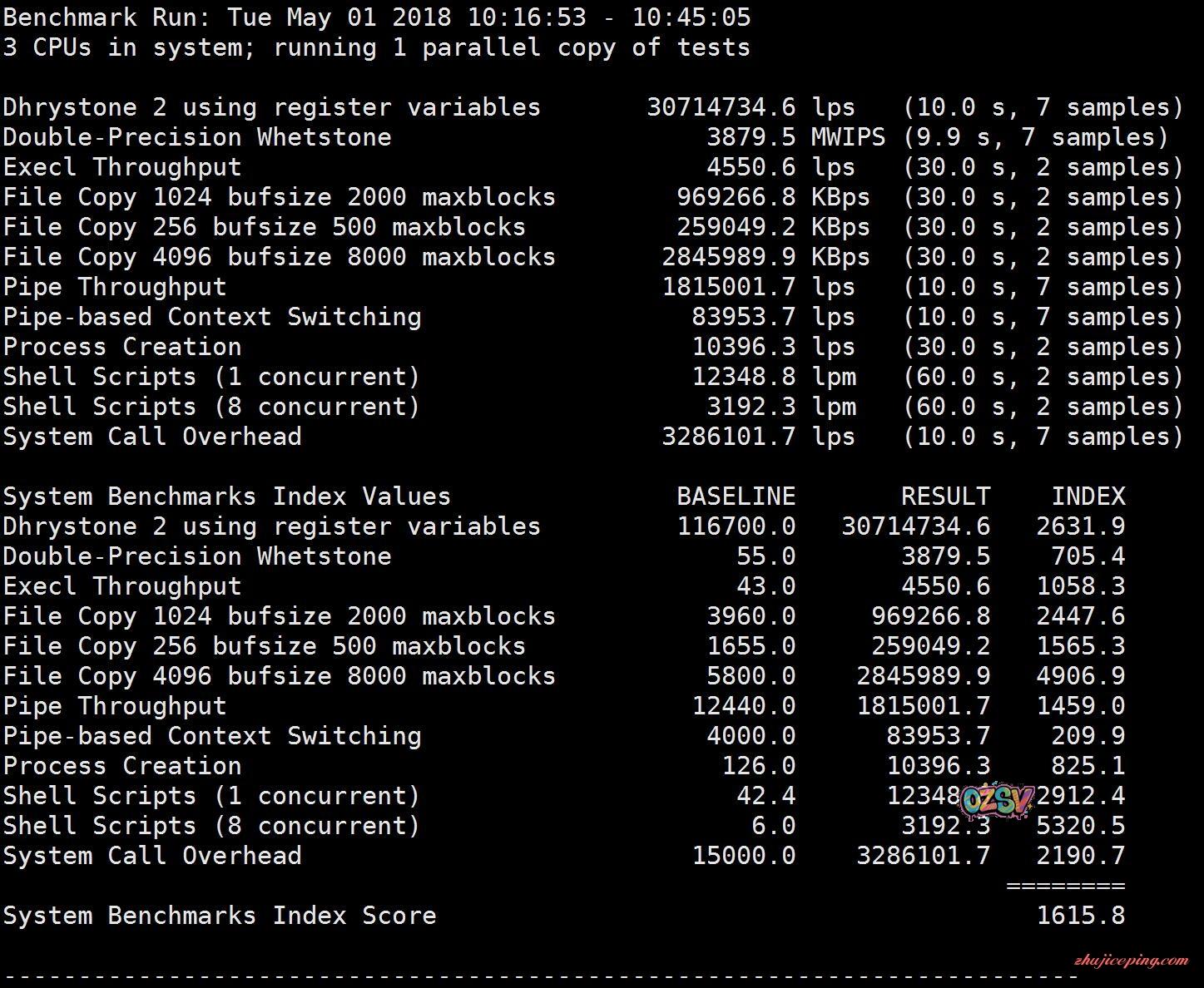Click the System Call Overhead baseline 15000.0
The image size is (1204, 988).
[x=743, y=856]
